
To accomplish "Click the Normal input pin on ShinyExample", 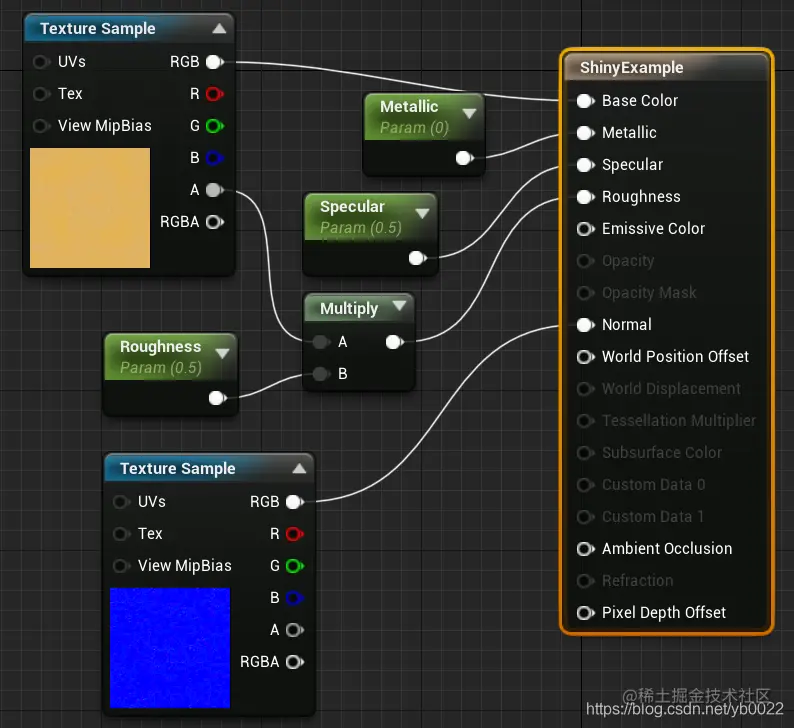I will click(586, 325).
